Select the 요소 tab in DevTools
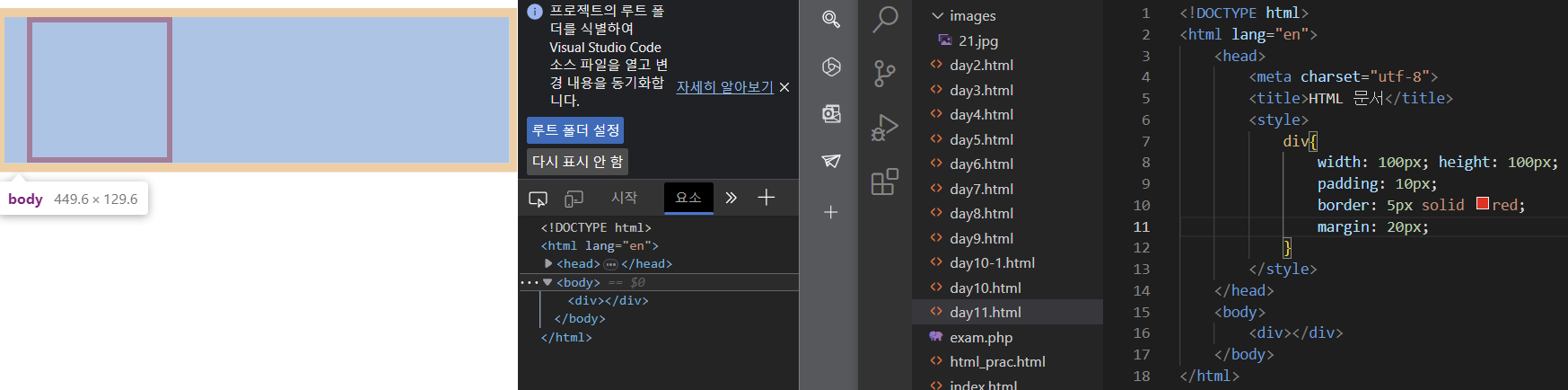 [688, 198]
